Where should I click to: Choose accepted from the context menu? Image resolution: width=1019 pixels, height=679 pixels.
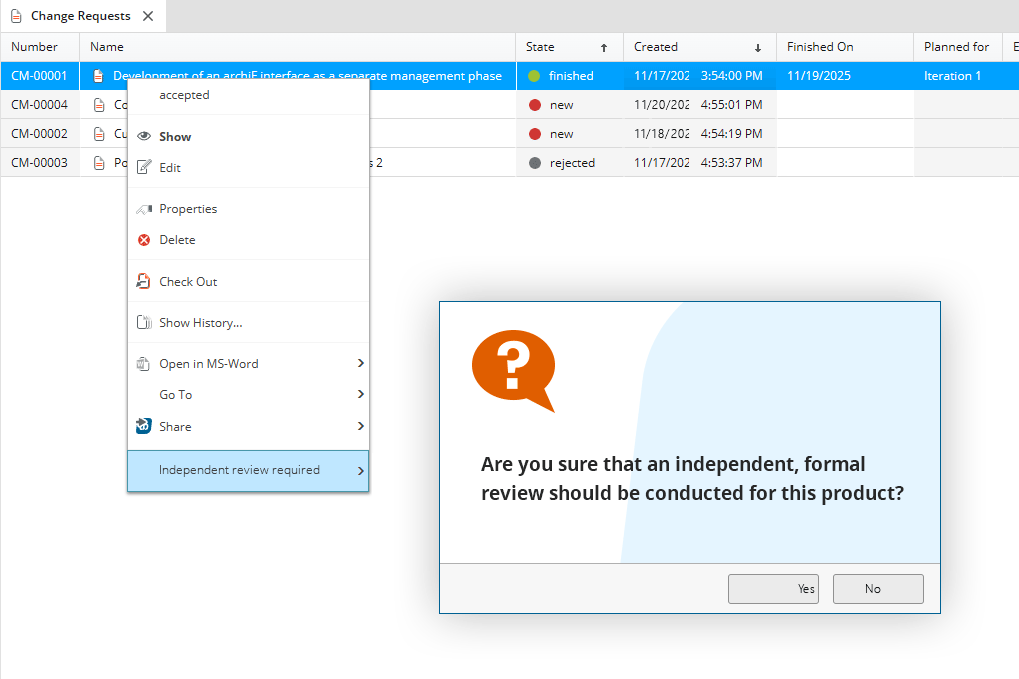(x=185, y=95)
